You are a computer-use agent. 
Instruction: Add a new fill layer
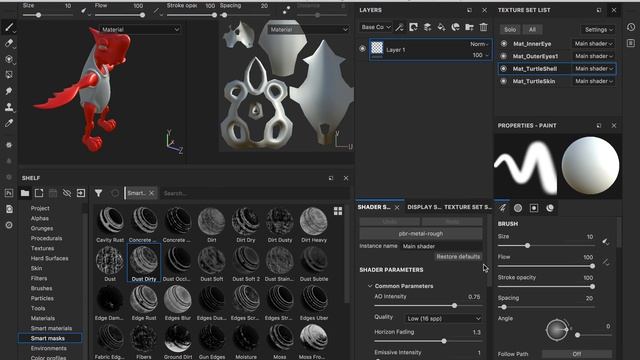click(441, 27)
